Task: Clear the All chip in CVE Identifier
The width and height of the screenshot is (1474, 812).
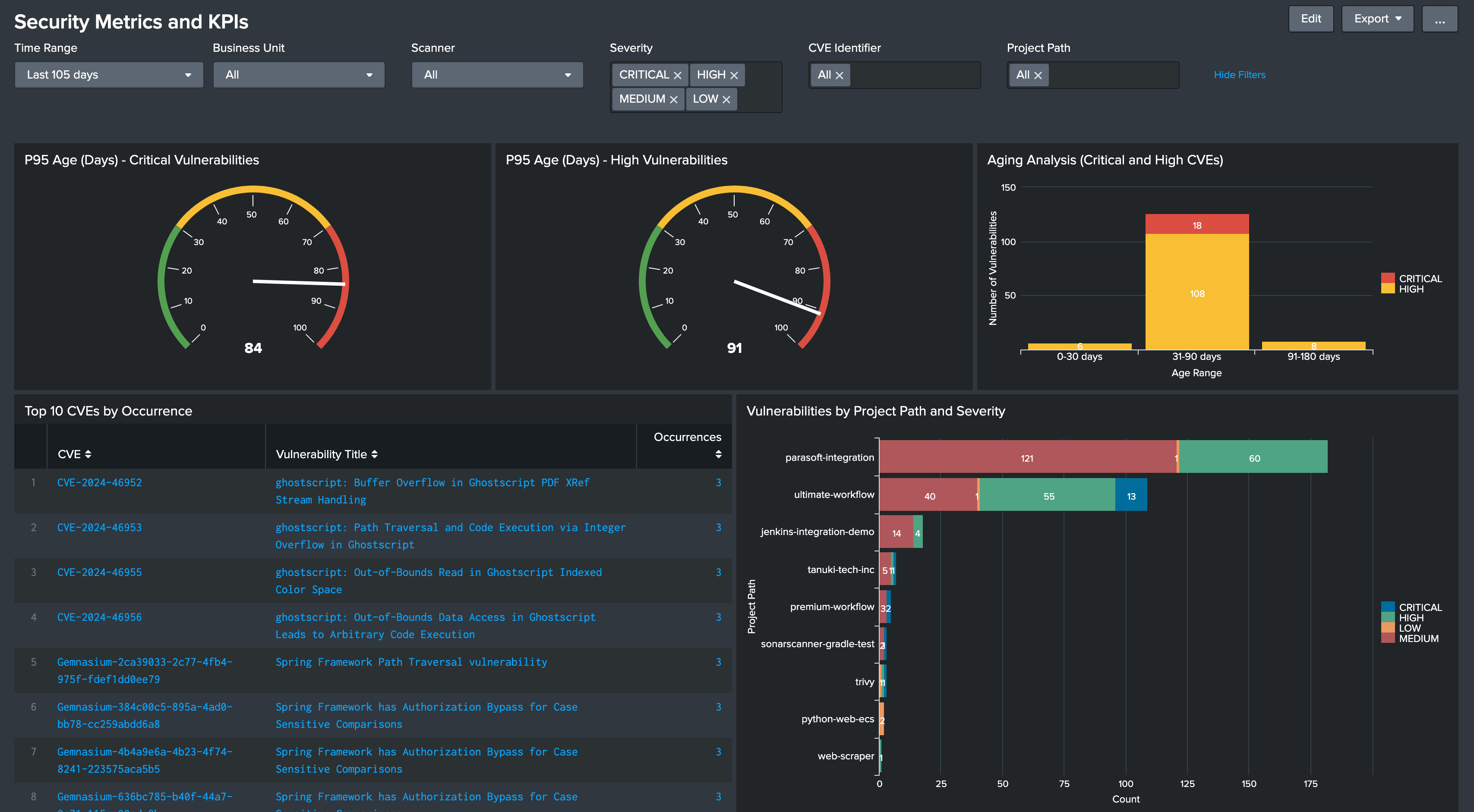Action: (x=840, y=75)
